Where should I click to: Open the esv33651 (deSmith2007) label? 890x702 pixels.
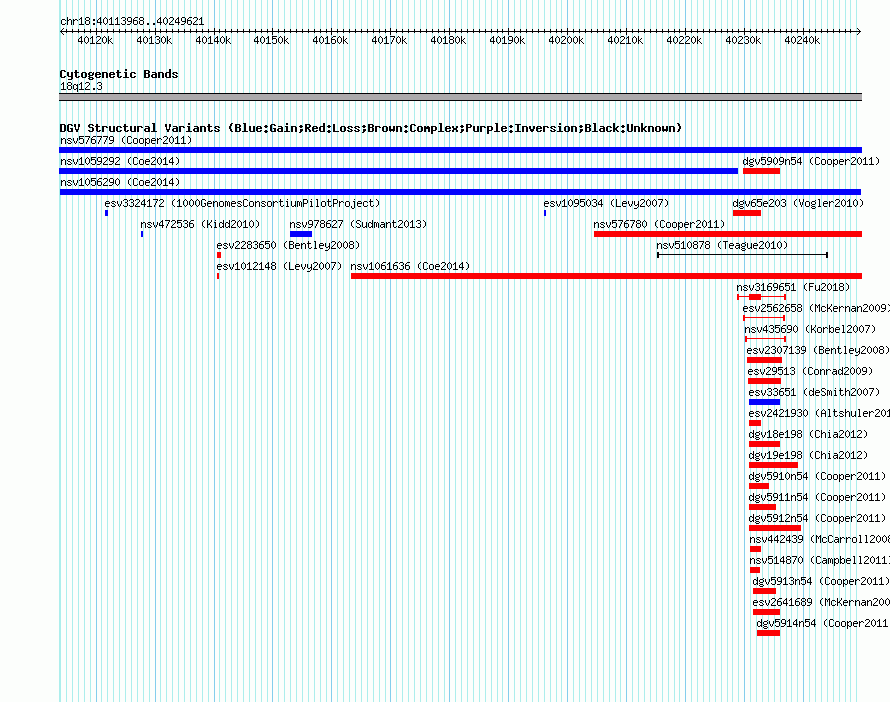[815, 392]
